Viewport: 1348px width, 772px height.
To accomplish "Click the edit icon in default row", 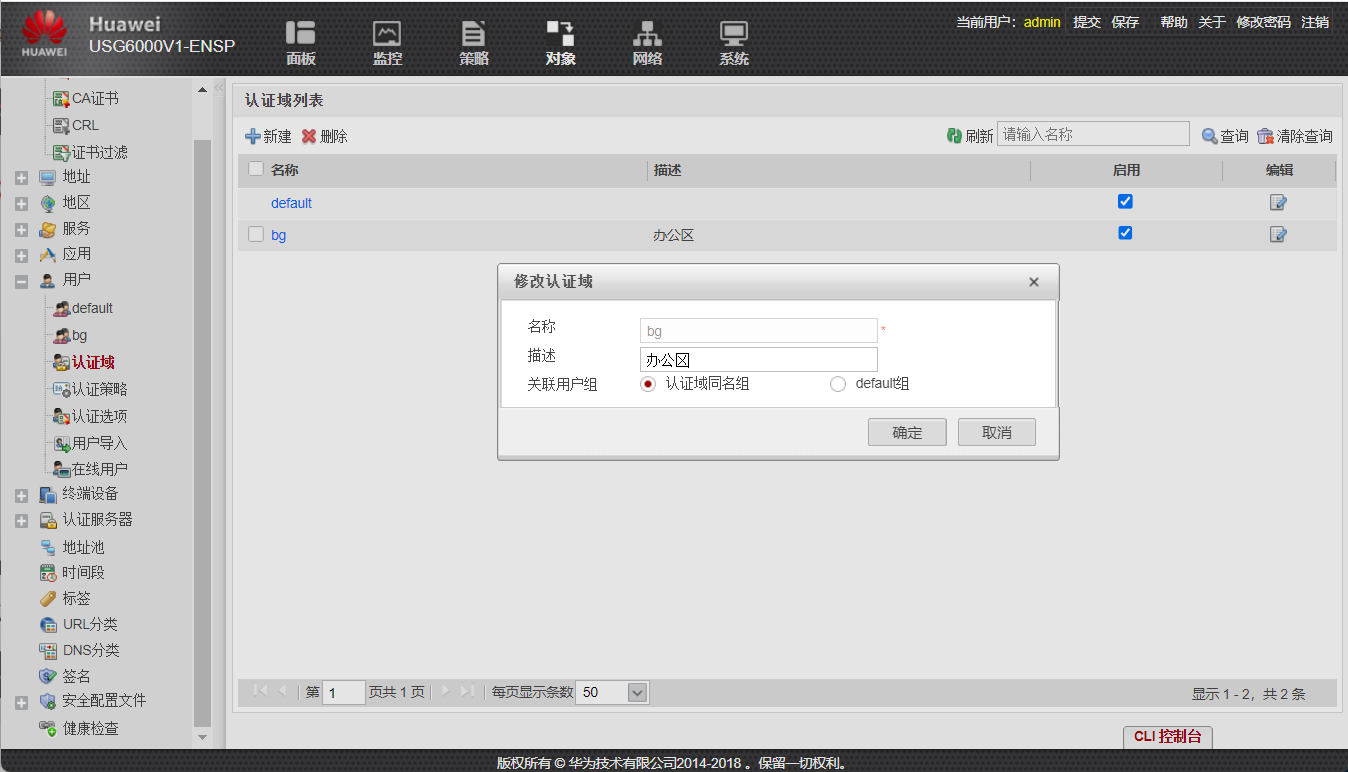I will point(1278,202).
